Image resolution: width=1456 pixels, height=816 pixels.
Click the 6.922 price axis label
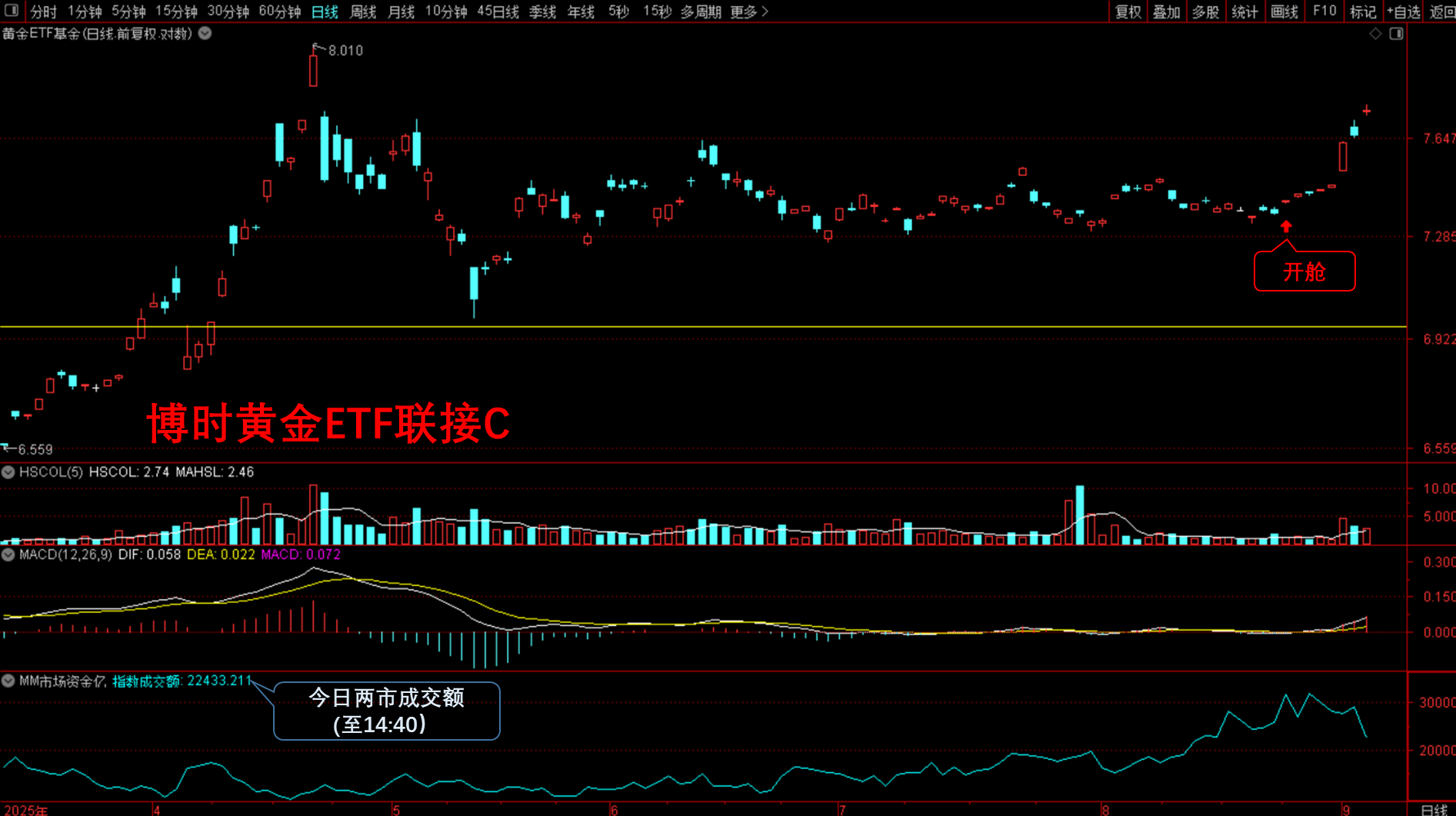1439,339
